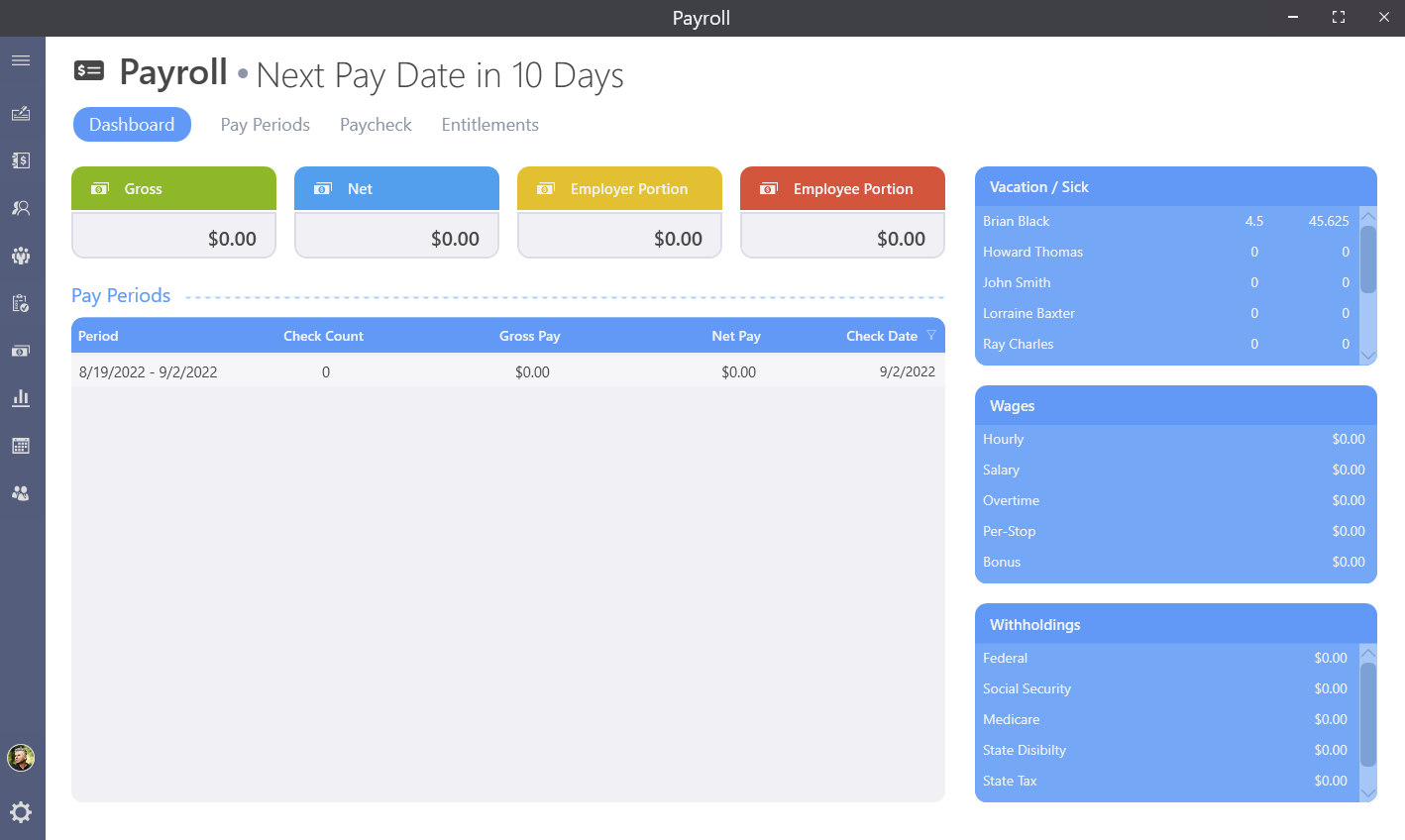Open the Paycheck tab
The height and width of the screenshot is (840, 1405).
376,124
